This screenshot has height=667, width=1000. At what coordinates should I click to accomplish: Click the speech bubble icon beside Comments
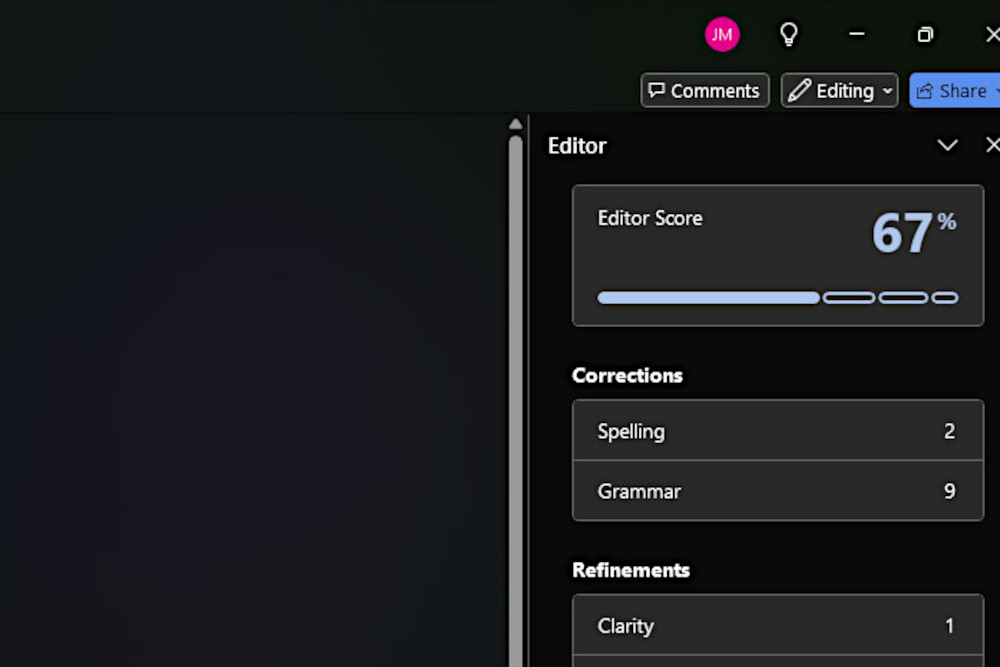658,90
